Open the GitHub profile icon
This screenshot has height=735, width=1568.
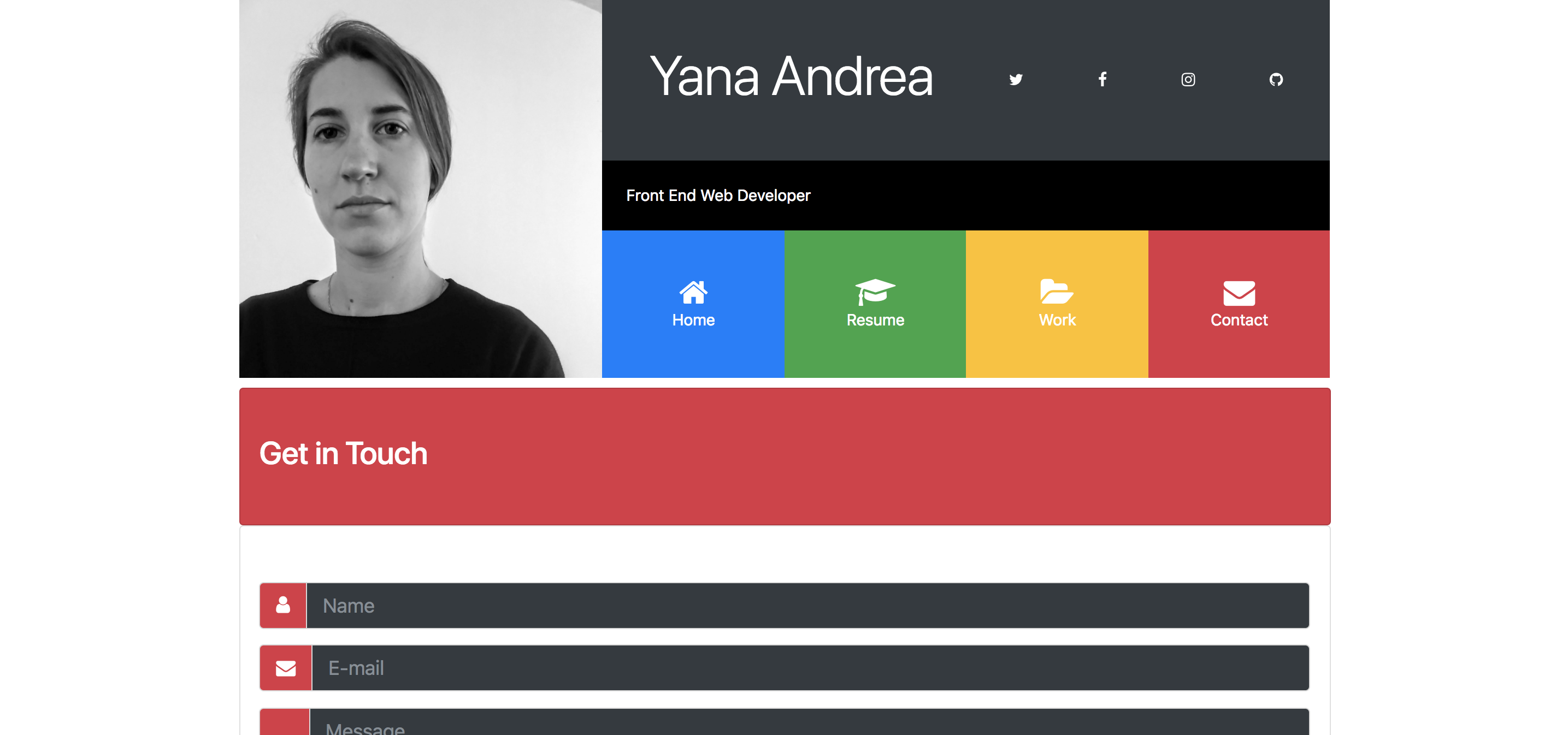[x=1276, y=79]
